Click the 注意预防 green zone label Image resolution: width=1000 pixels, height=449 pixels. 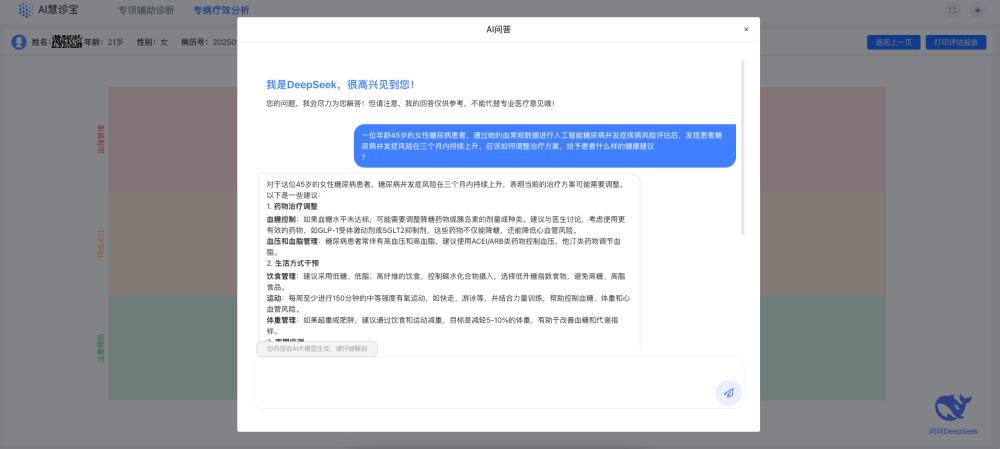[101, 348]
